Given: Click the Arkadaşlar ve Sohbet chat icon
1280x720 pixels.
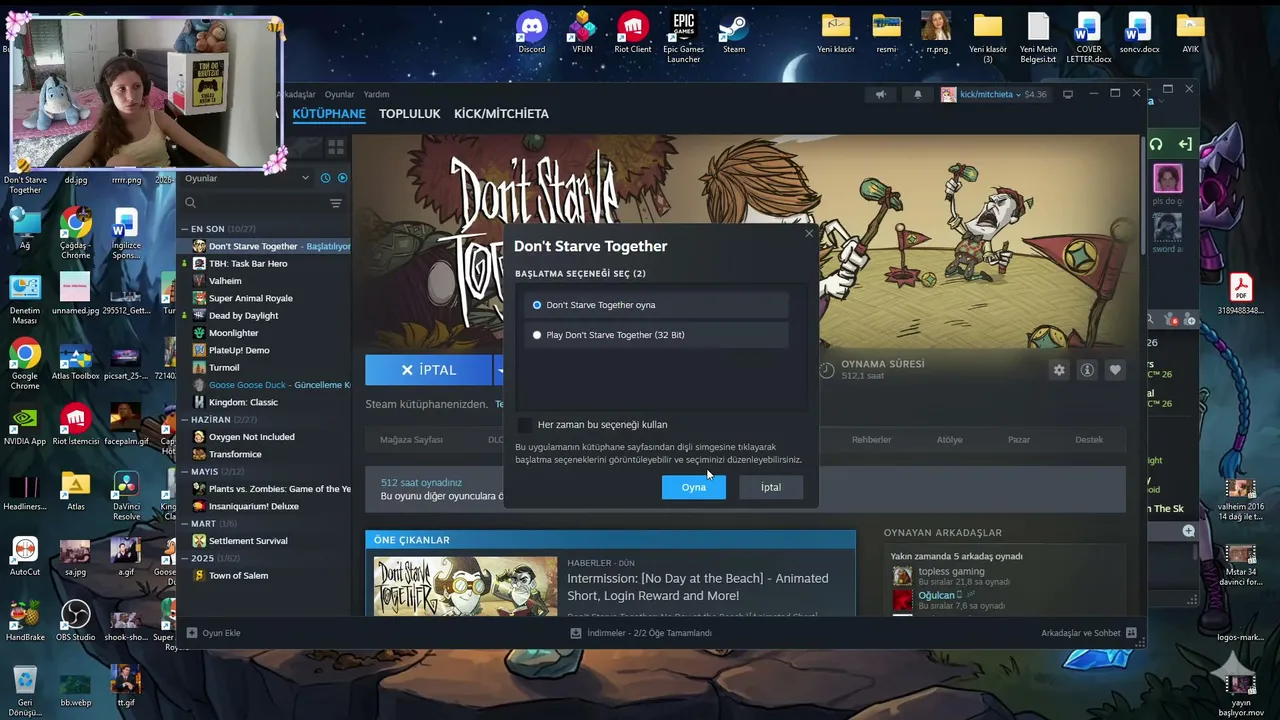Looking at the screenshot, I should [x=1131, y=633].
